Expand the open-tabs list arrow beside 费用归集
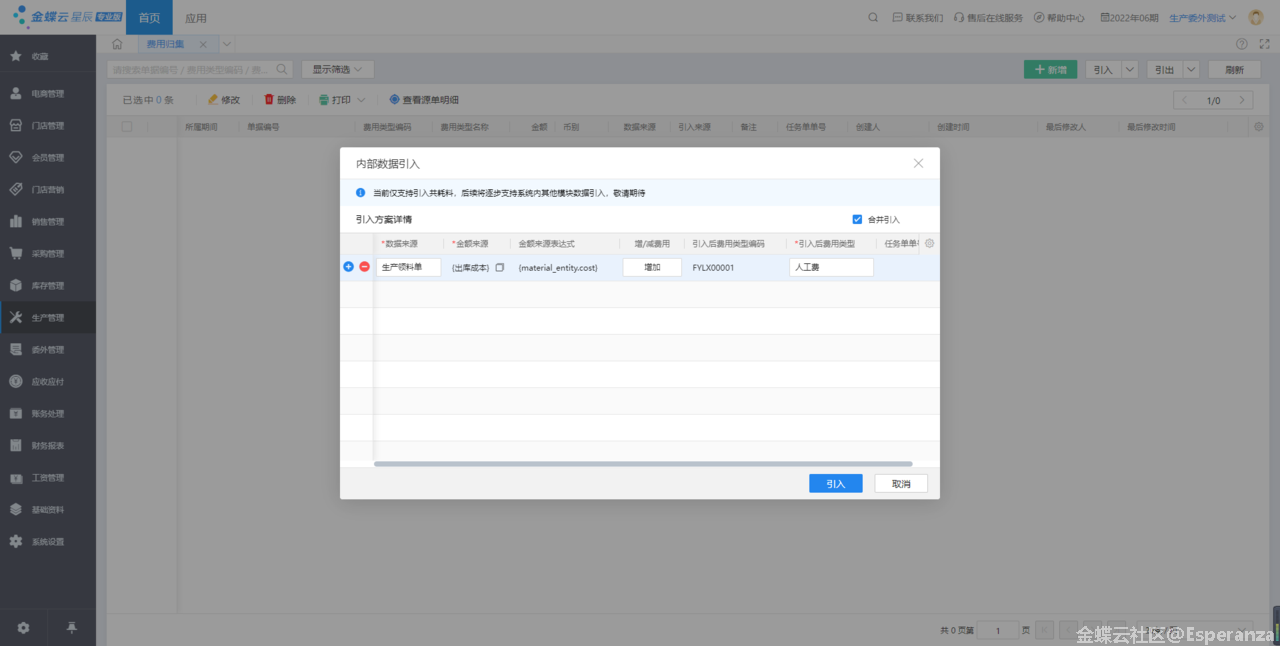This screenshot has width=1280, height=646. click(227, 44)
